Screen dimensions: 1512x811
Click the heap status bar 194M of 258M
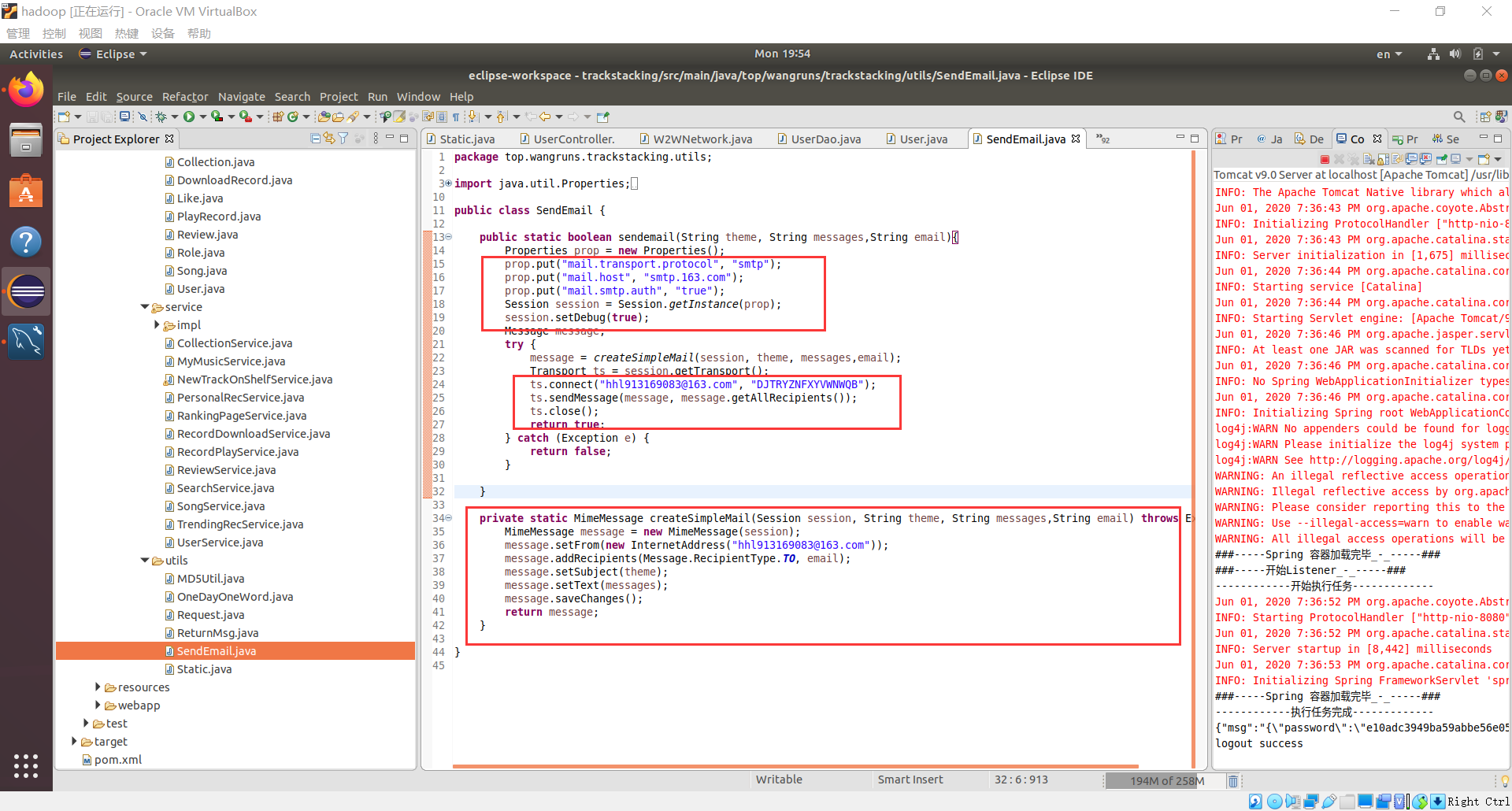1165,781
